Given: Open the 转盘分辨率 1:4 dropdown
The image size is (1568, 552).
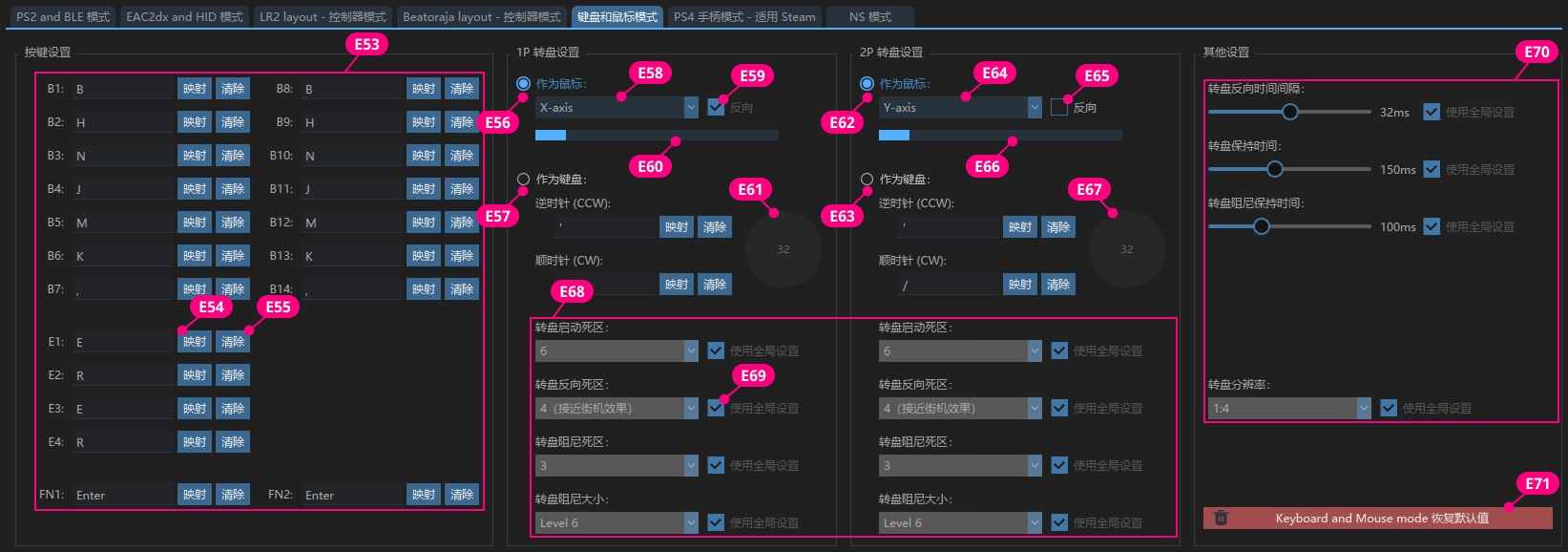Looking at the screenshot, I should click(x=1289, y=409).
